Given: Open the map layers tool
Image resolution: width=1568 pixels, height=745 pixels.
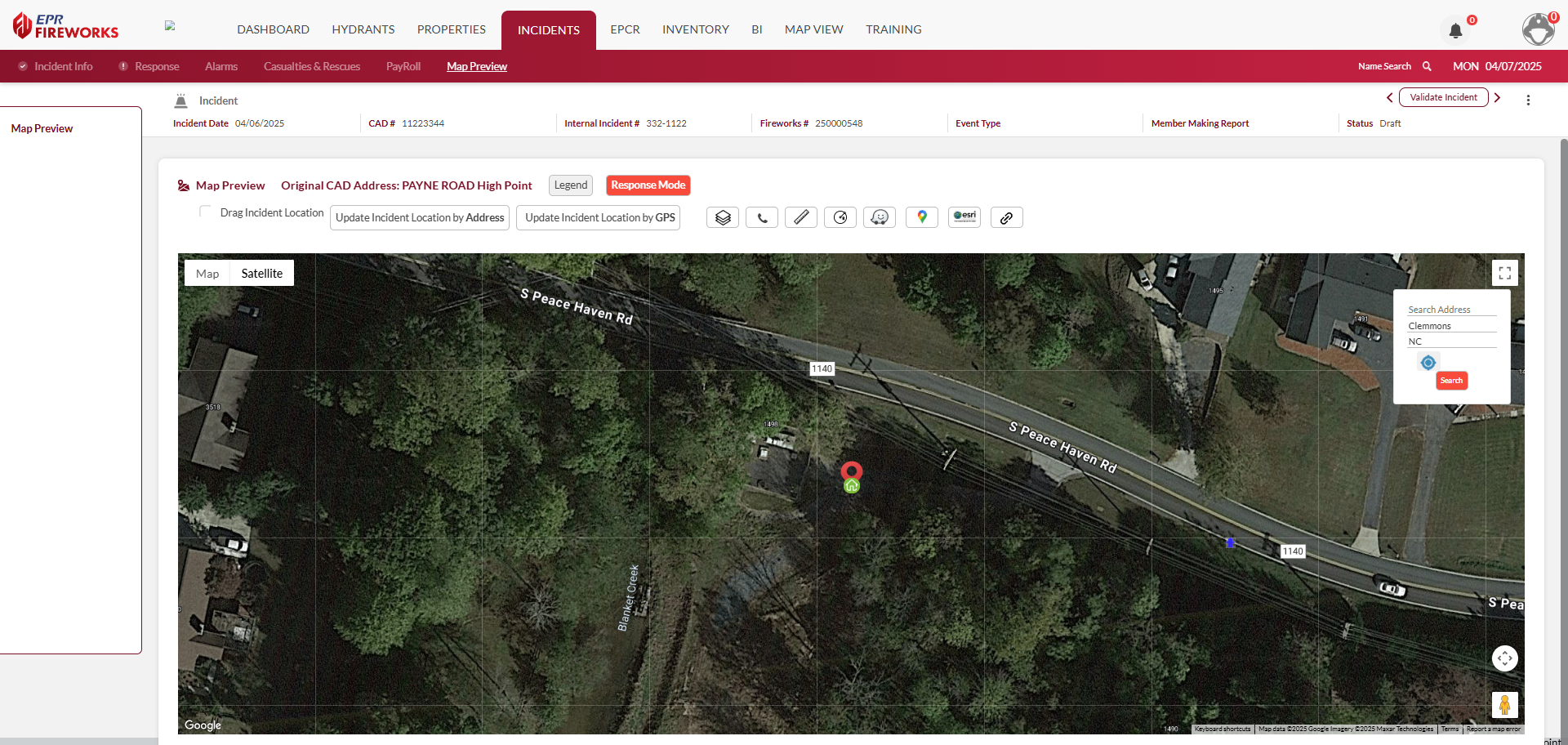Looking at the screenshot, I should pos(722,217).
